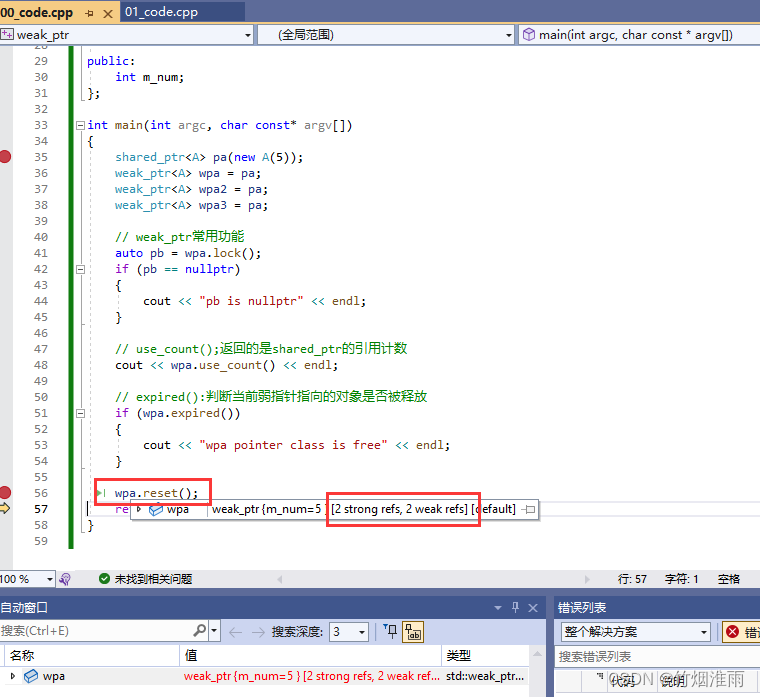This screenshot has height=697, width=760.
Task: Collapse the main function block at line 33
Action: (x=80, y=126)
